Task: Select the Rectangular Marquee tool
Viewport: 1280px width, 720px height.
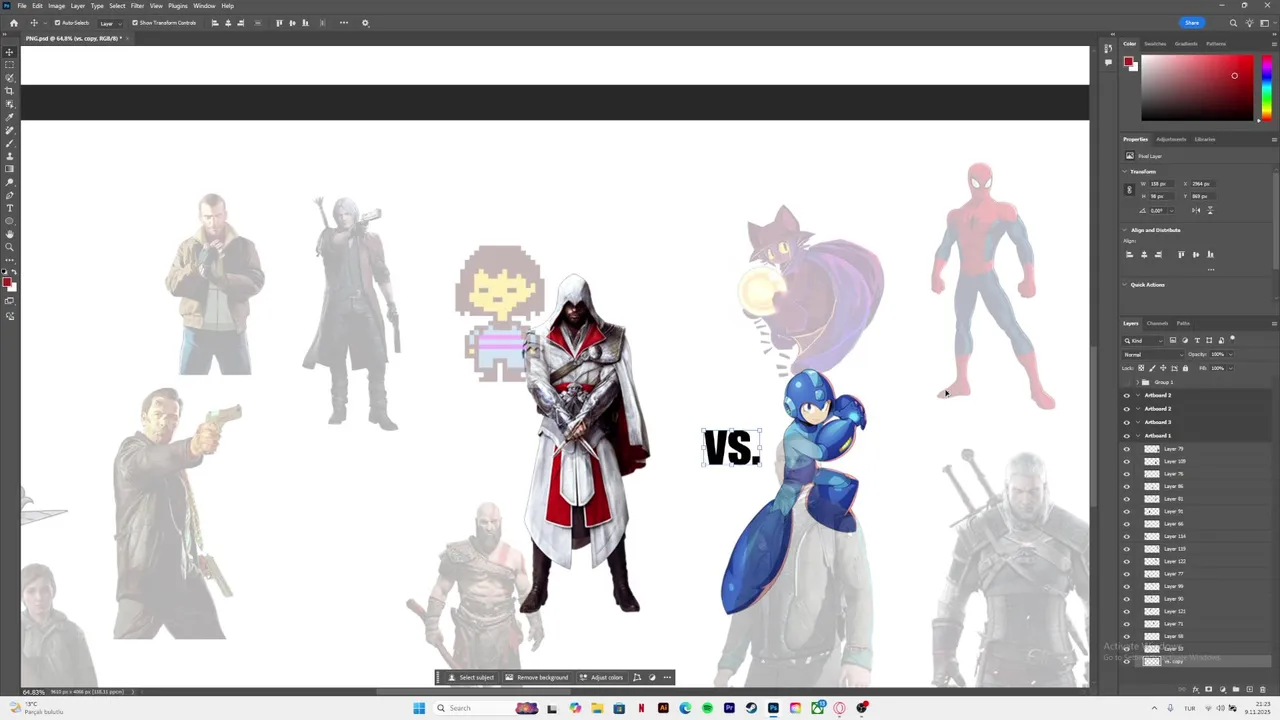Action: [x=9, y=65]
